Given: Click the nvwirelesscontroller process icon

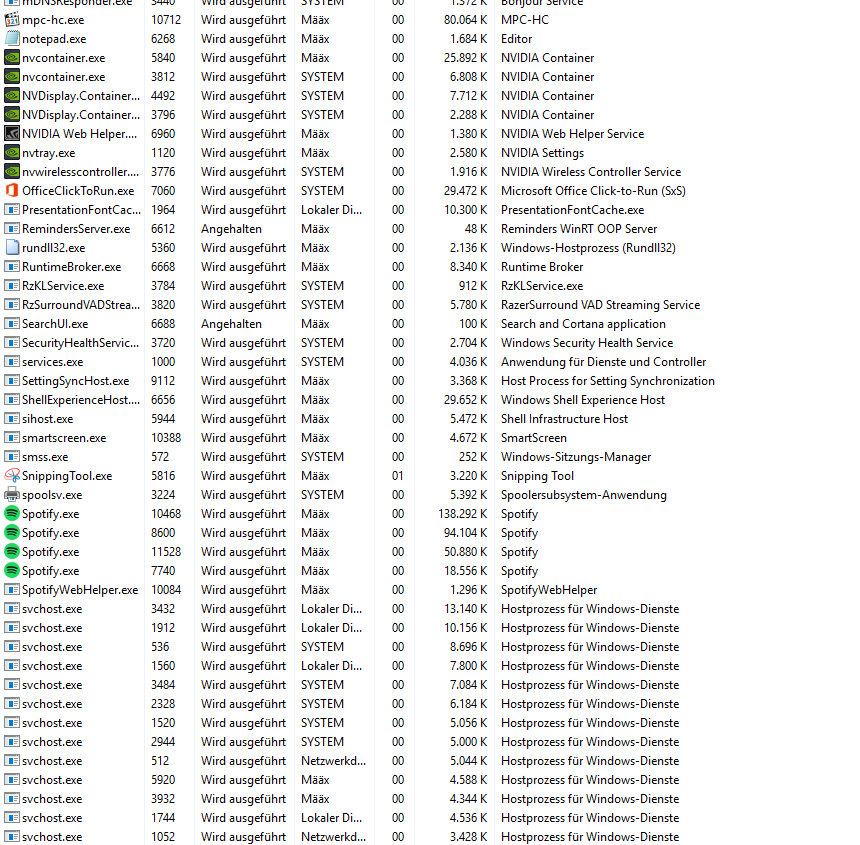Looking at the screenshot, I should pyautogui.click(x=12, y=172).
